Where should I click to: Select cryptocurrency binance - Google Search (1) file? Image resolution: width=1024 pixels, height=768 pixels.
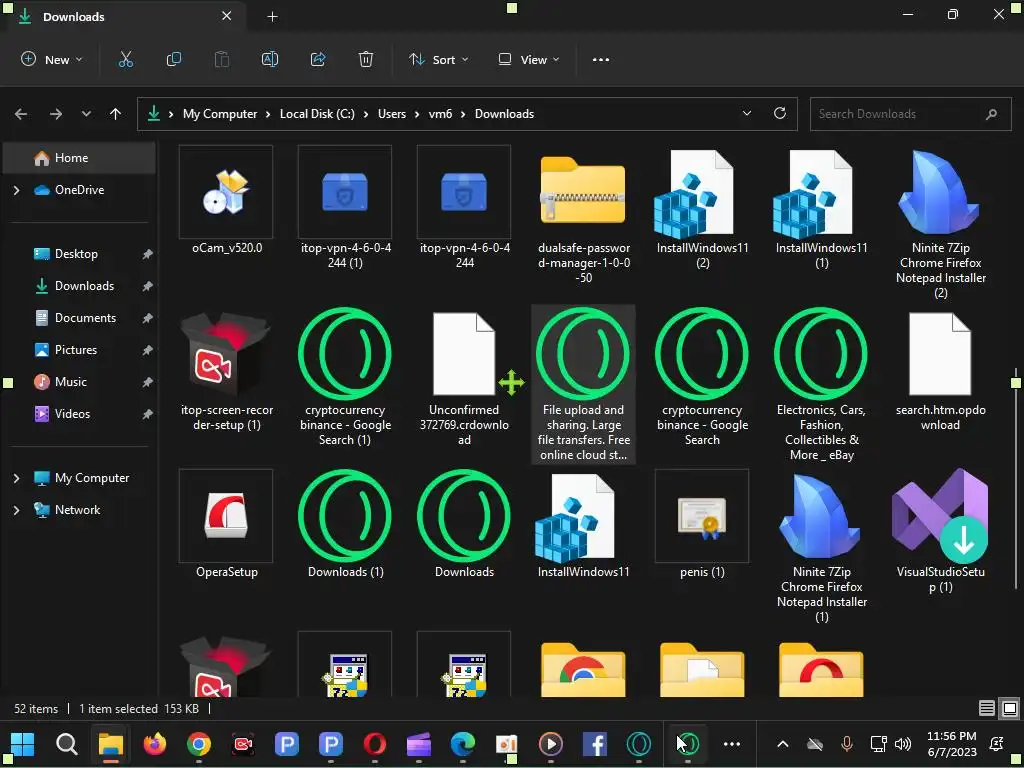[x=345, y=377]
